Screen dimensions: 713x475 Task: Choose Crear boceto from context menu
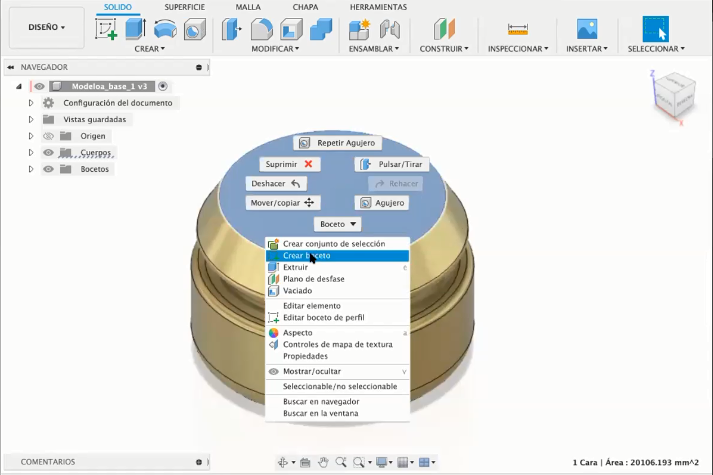[337, 255]
